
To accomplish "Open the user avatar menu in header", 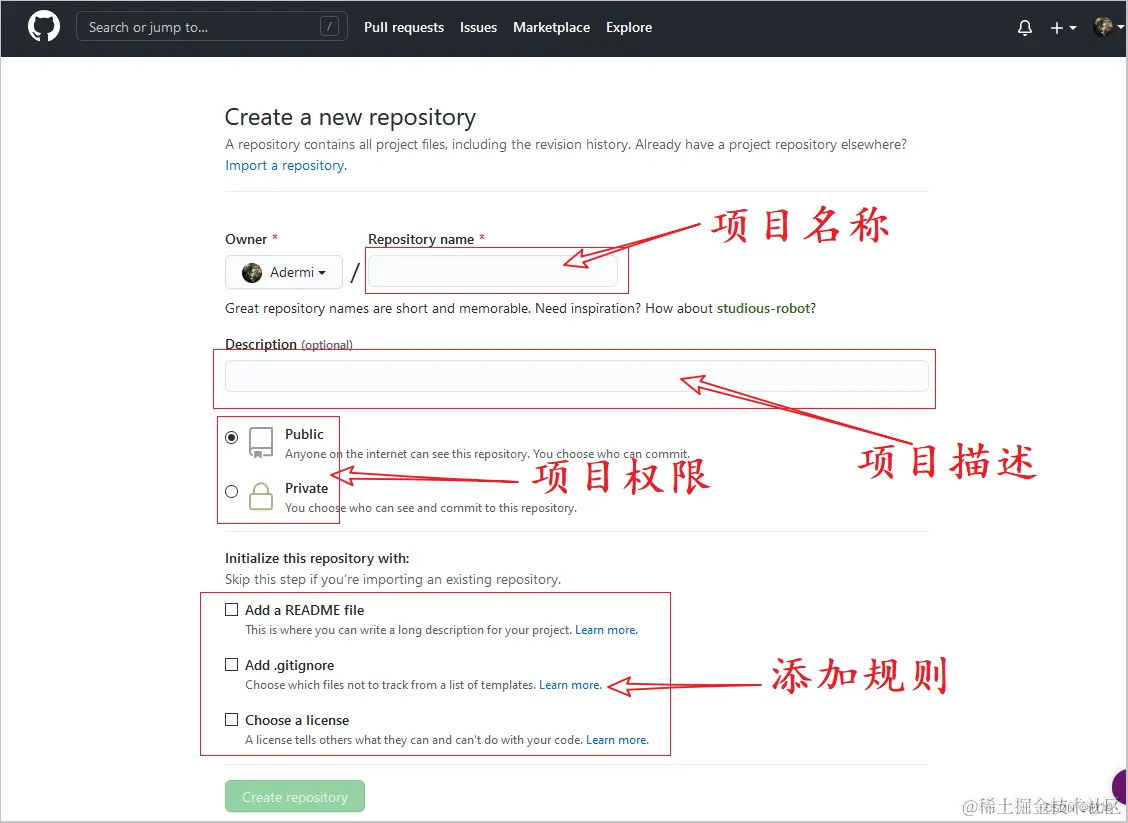I will point(1107,27).
